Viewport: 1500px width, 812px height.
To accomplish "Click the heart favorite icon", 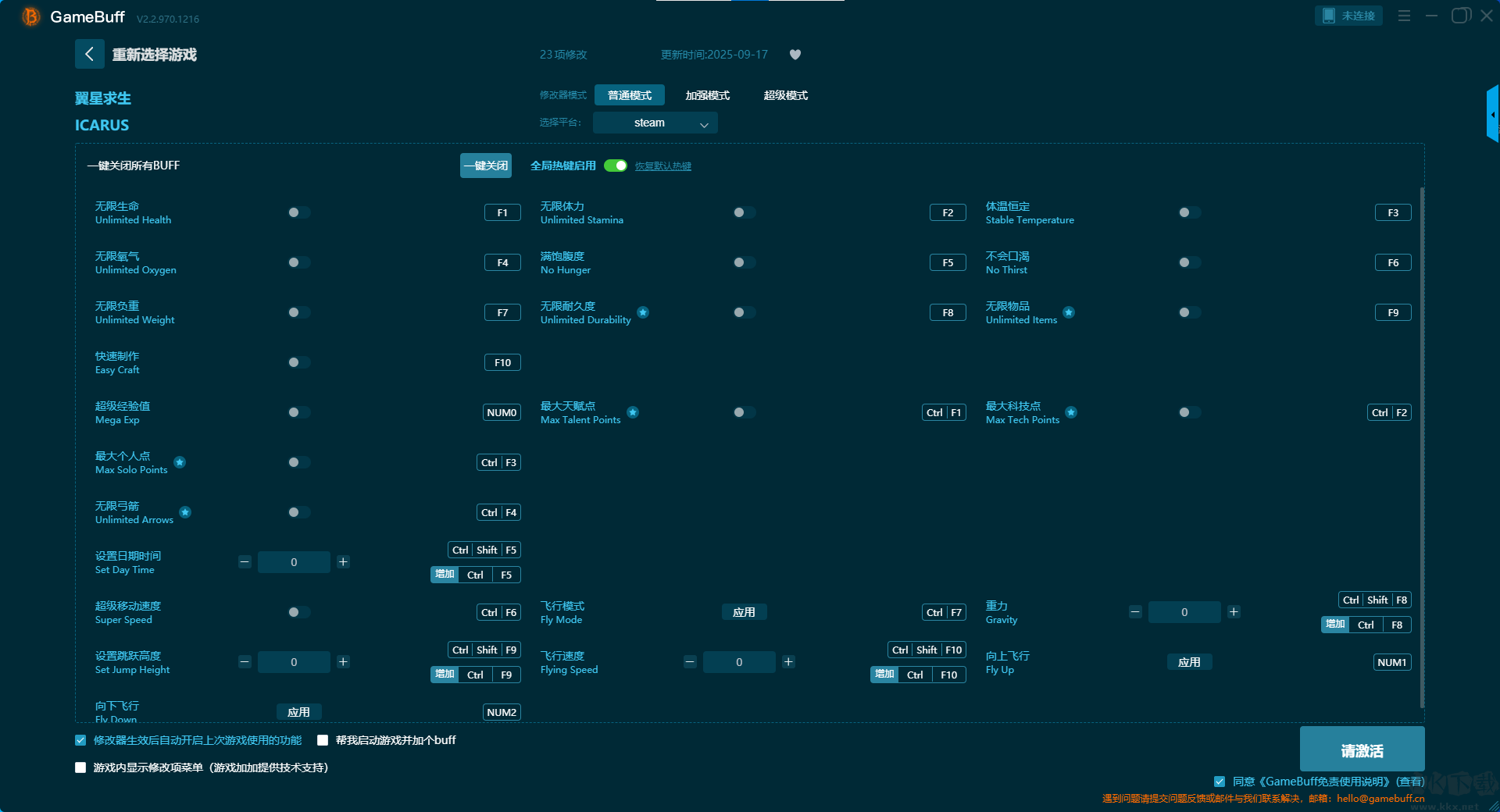I will pyautogui.click(x=795, y=55).
